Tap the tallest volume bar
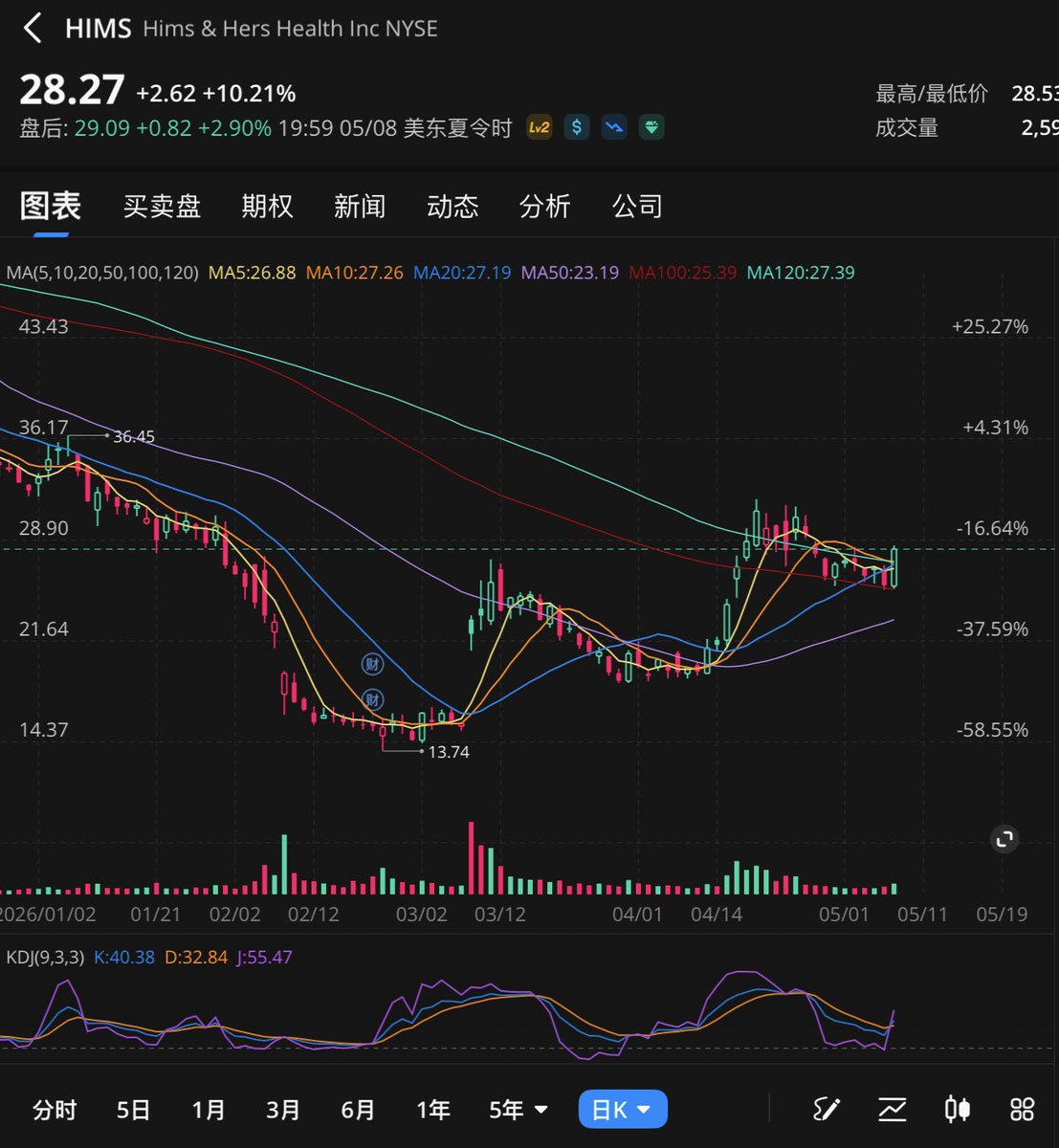 [471, 857]
